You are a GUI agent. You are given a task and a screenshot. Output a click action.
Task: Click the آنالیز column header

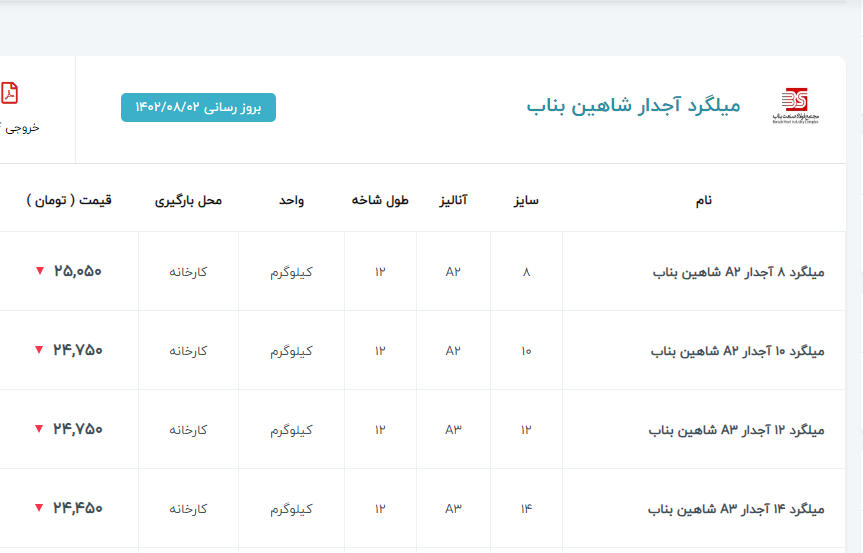[453, 200]
